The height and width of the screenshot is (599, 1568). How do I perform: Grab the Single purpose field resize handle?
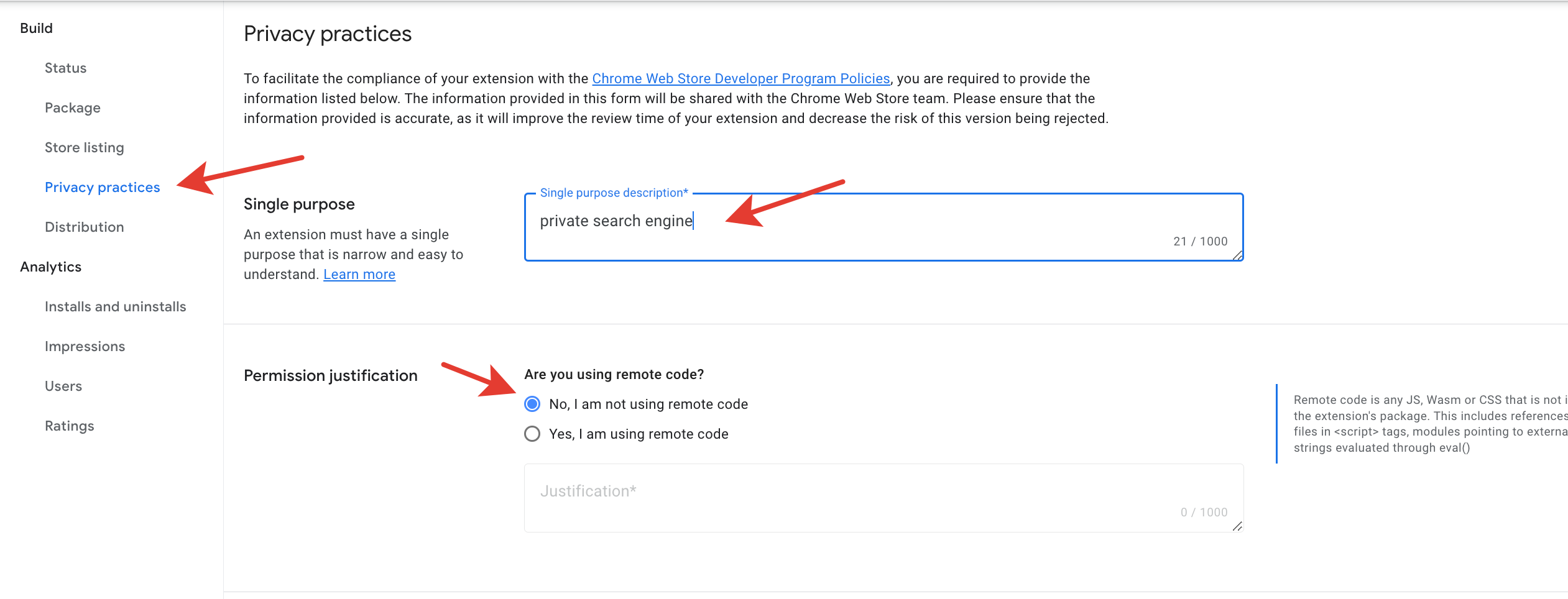(1237, 255)
